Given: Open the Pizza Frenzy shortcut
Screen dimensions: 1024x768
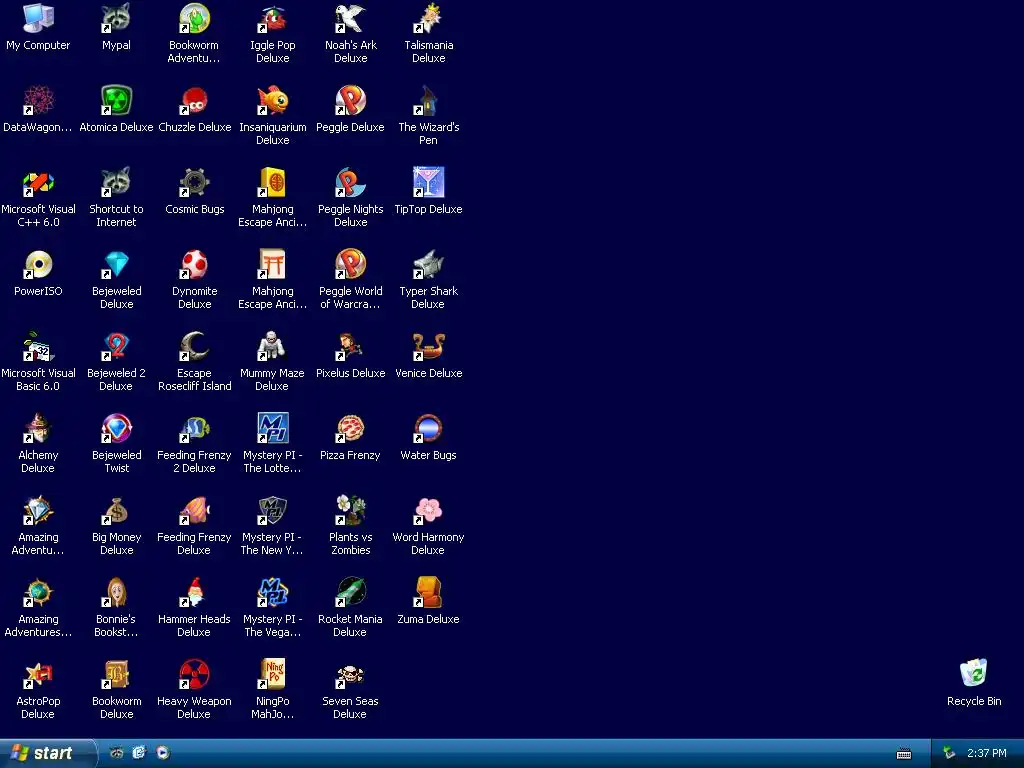Looking at the screenshot, I should point(351,428).
